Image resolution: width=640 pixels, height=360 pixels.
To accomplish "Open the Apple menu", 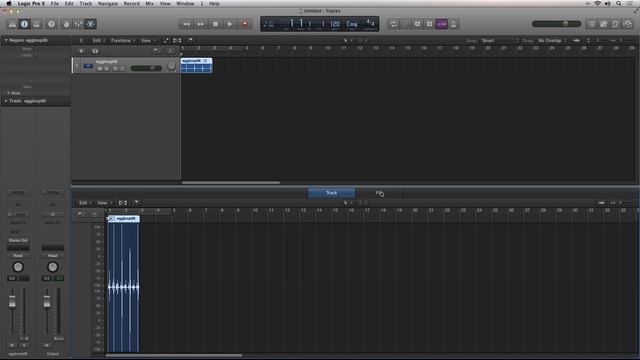I will [9, 4].
